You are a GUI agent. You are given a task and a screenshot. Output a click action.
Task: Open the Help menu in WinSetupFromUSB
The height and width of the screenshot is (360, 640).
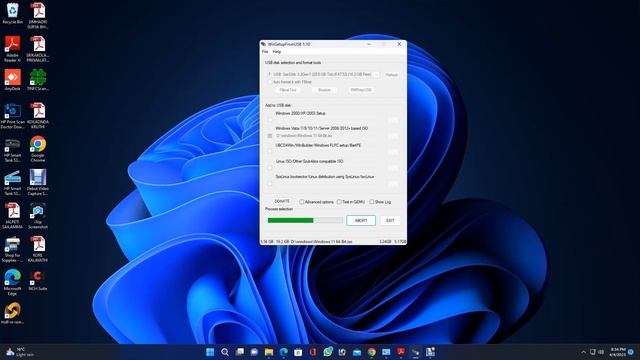277,52
